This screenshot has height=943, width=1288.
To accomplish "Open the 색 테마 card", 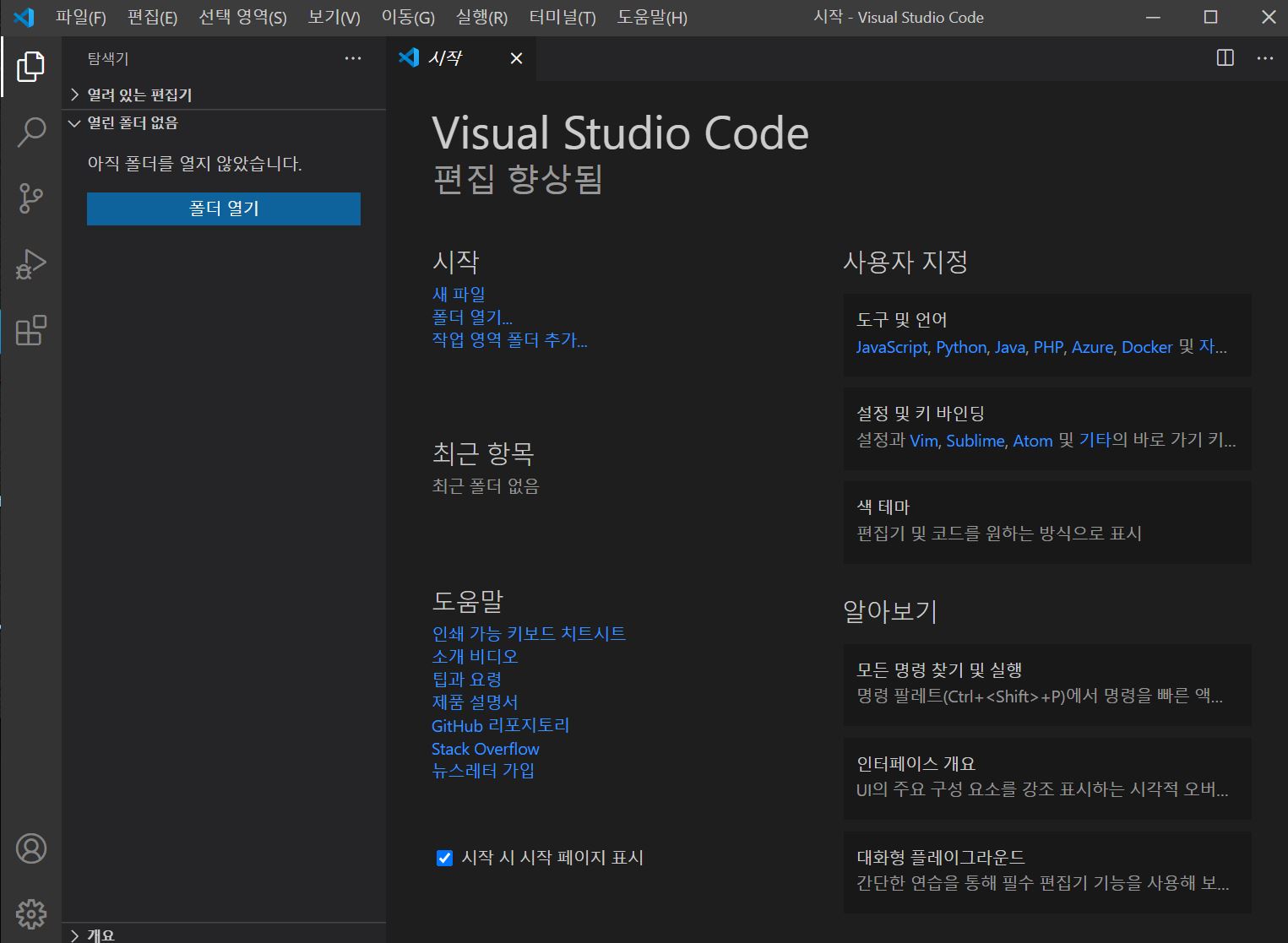I will coord(1047,522).
